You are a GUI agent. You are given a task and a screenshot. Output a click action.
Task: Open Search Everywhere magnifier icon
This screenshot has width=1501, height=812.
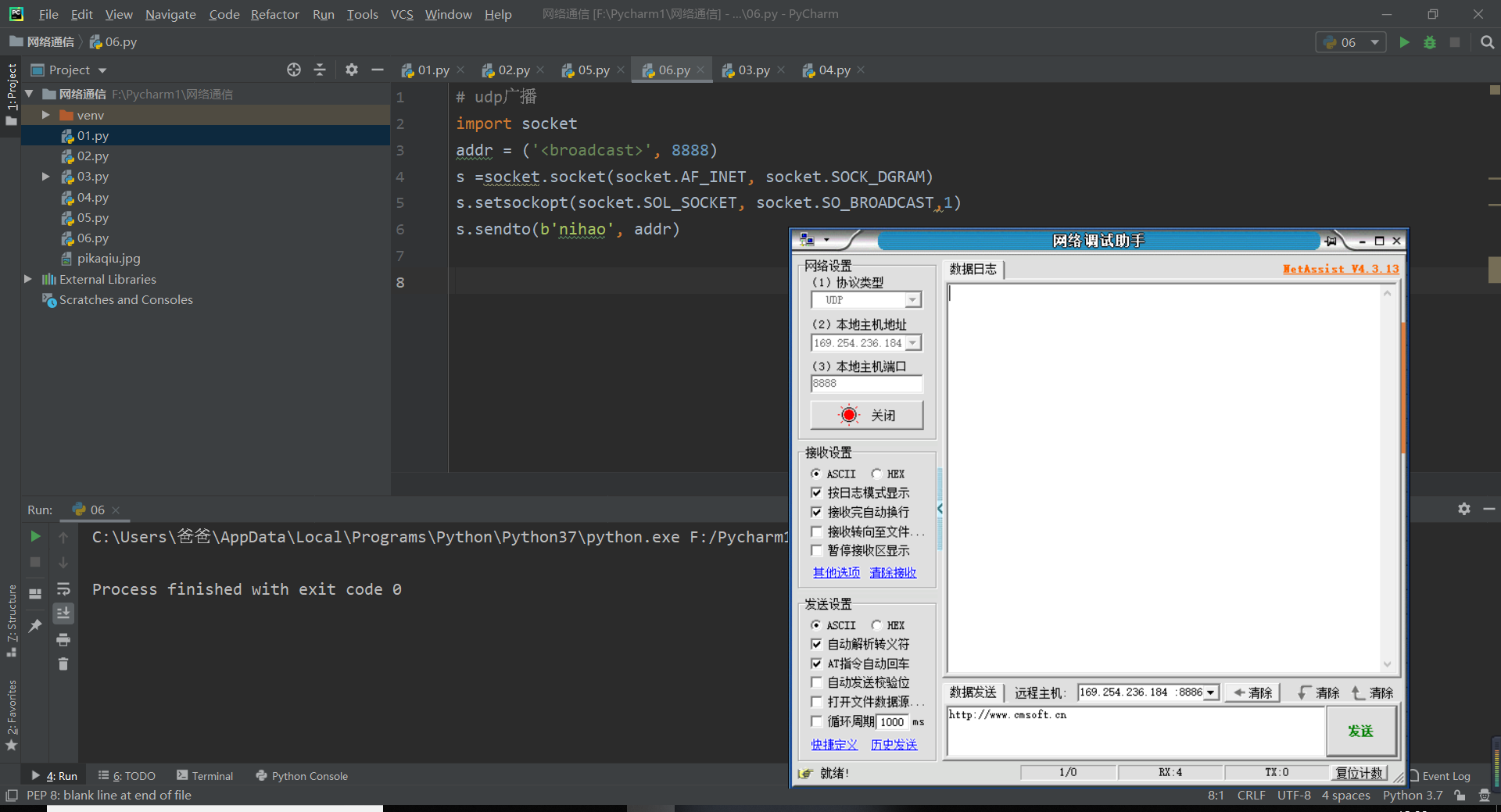pos(1487,42)
